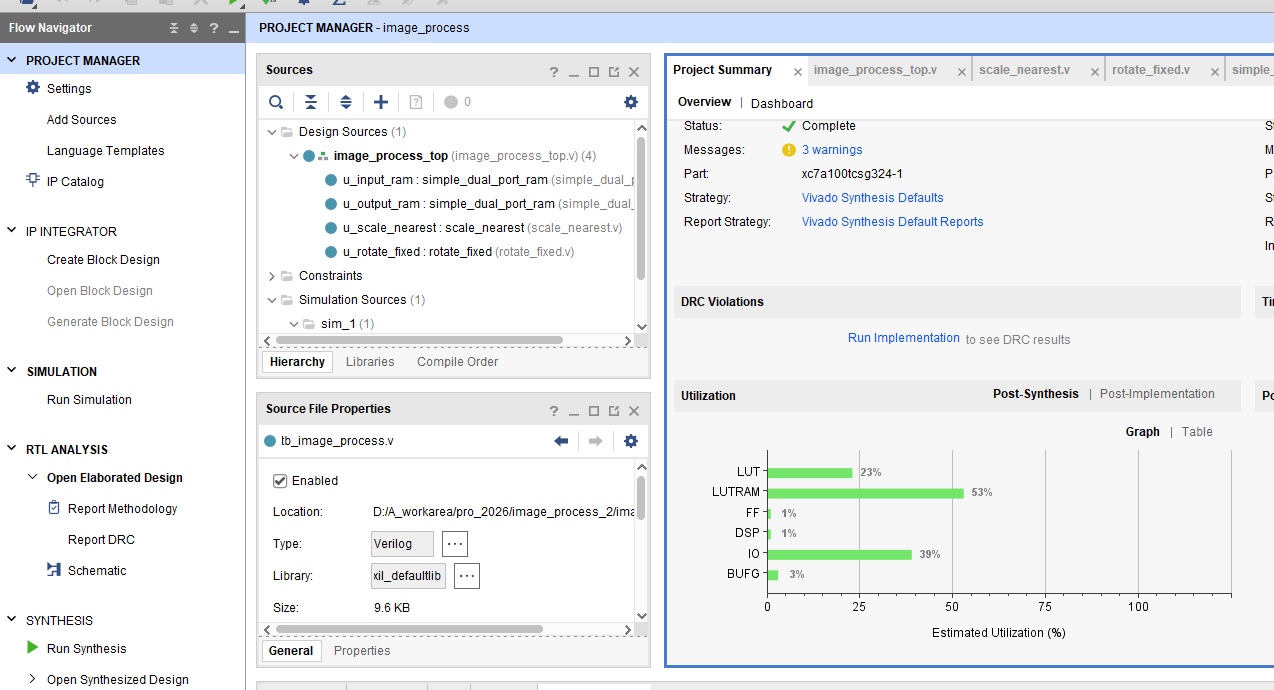The image size is (1274, 690).
Task: Switch utilization view to Post-Implementation
Action: pos(1157,394)
